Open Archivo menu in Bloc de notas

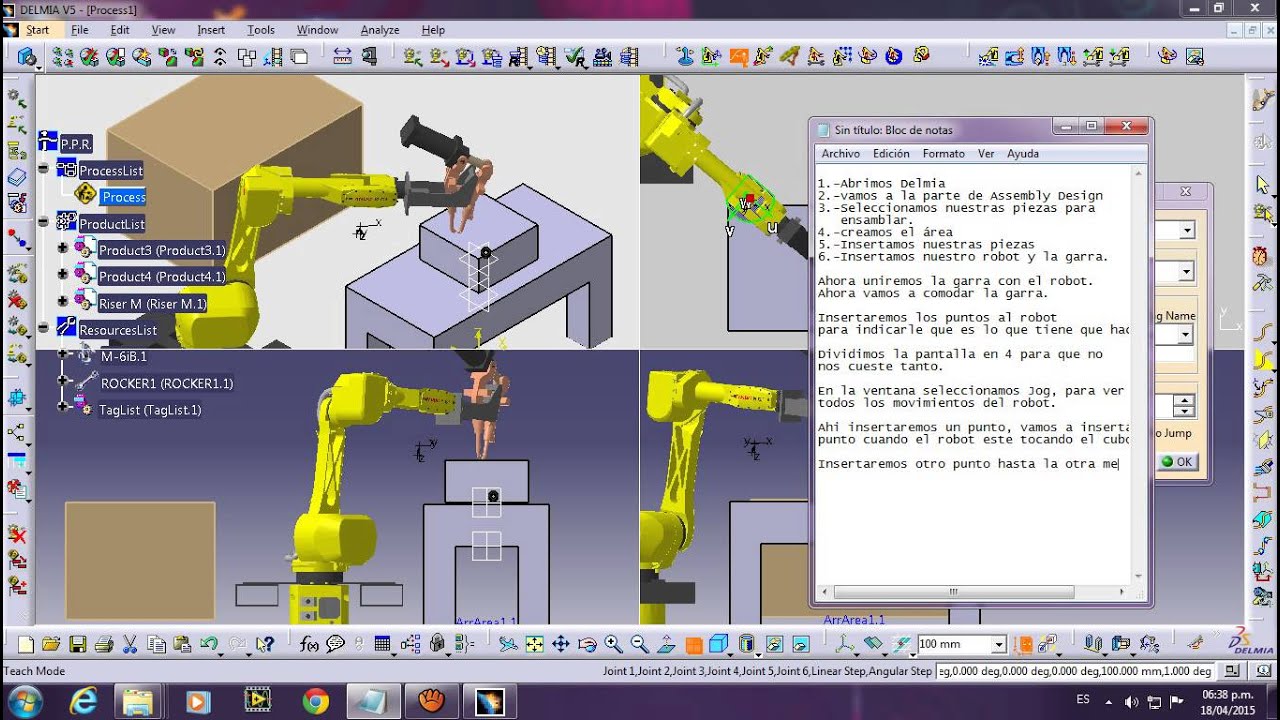pyautogui.click(x=841, y=153)
